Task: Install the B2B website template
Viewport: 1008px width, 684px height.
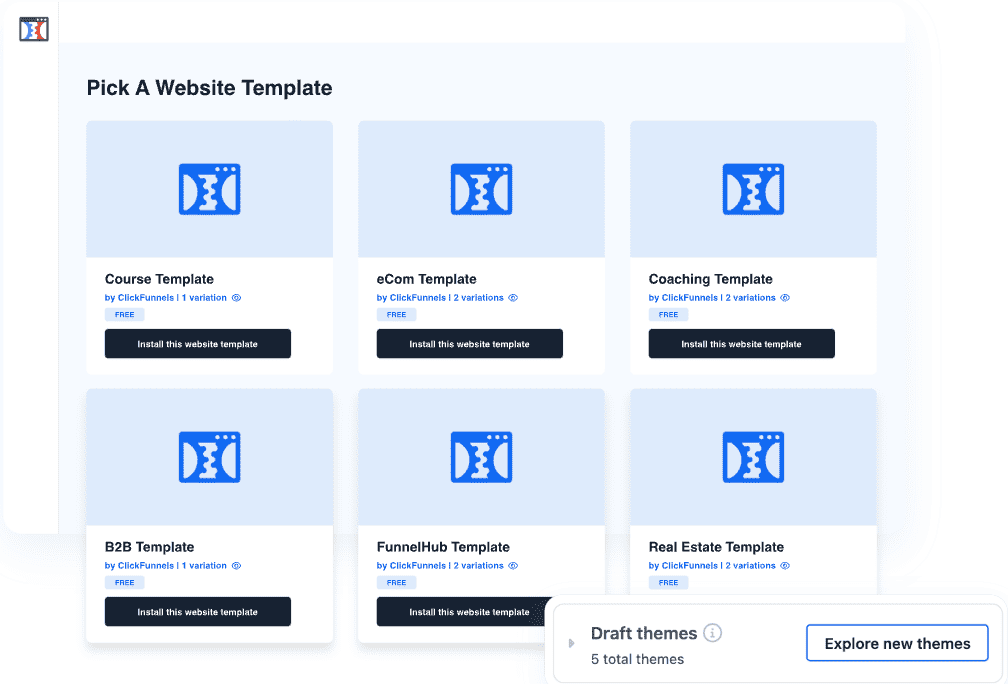Action: pyautogui.click(x=197, y=612)
